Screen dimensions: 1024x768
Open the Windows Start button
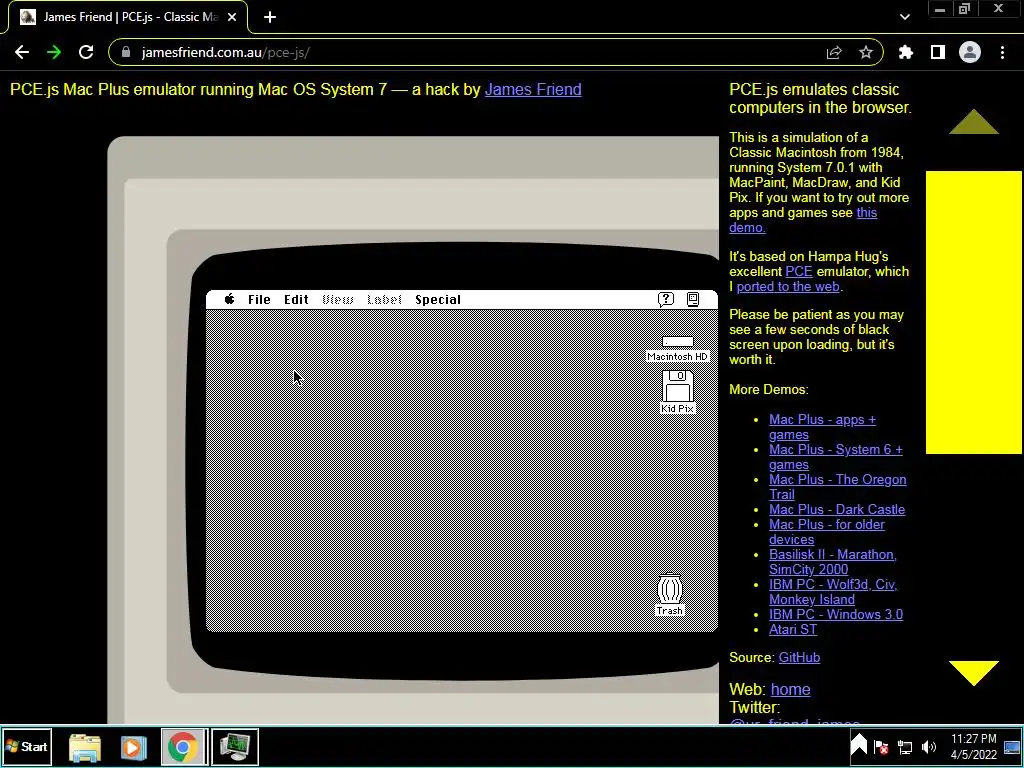(27, 746)
